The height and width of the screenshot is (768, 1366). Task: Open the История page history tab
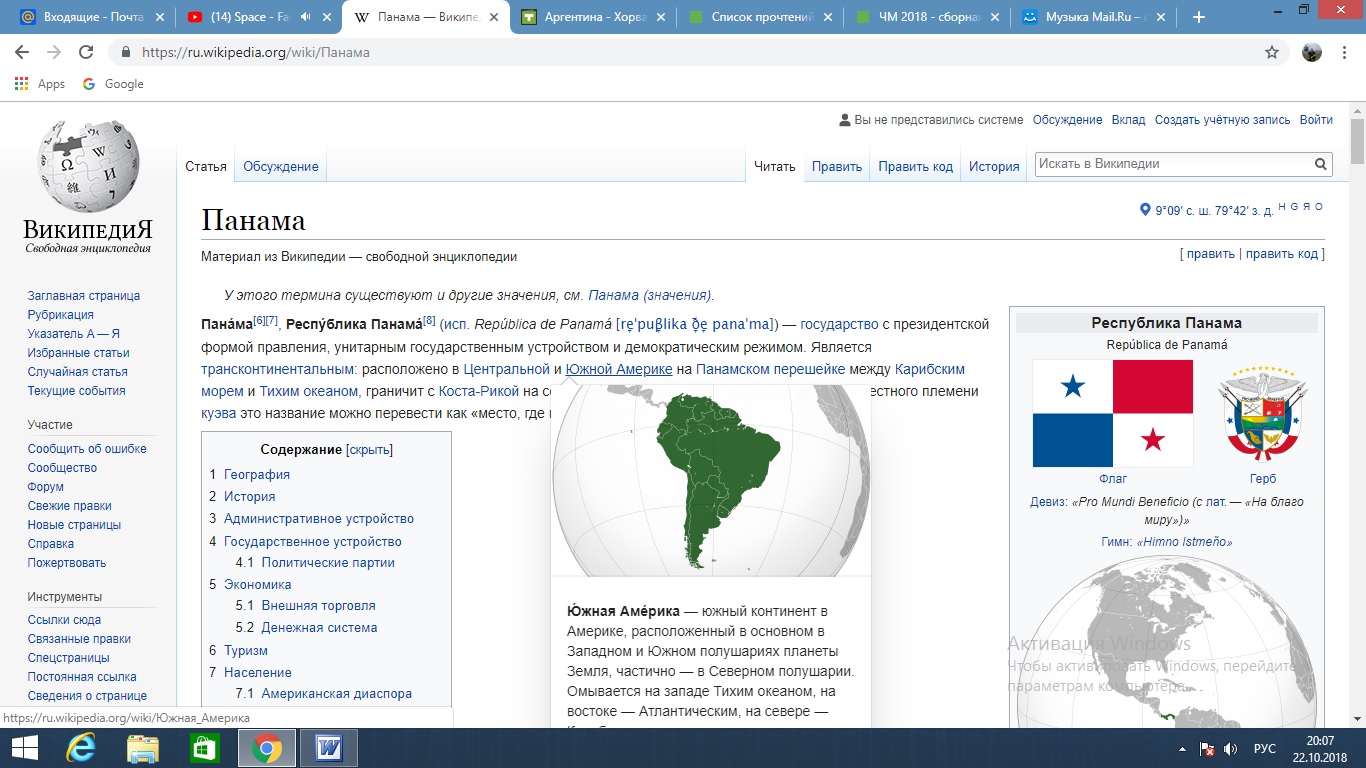(994, 167)
